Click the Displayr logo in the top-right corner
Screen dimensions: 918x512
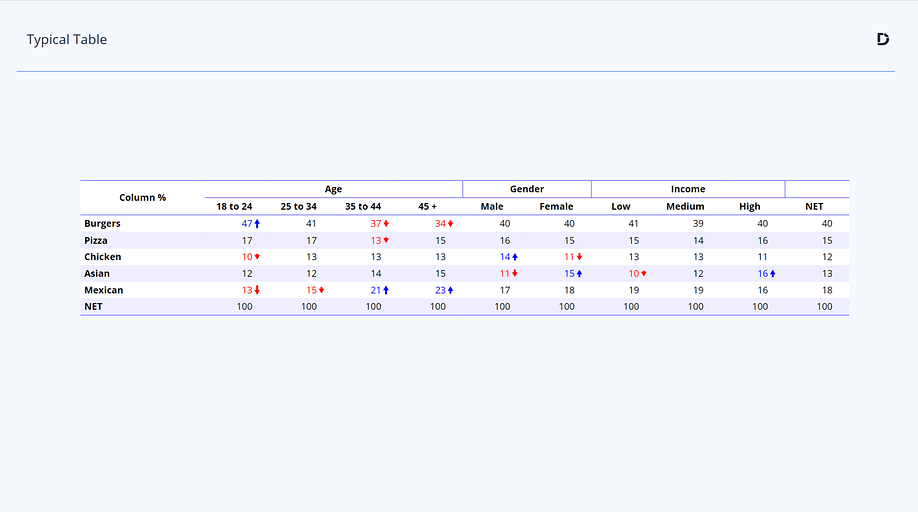(882, 39)
